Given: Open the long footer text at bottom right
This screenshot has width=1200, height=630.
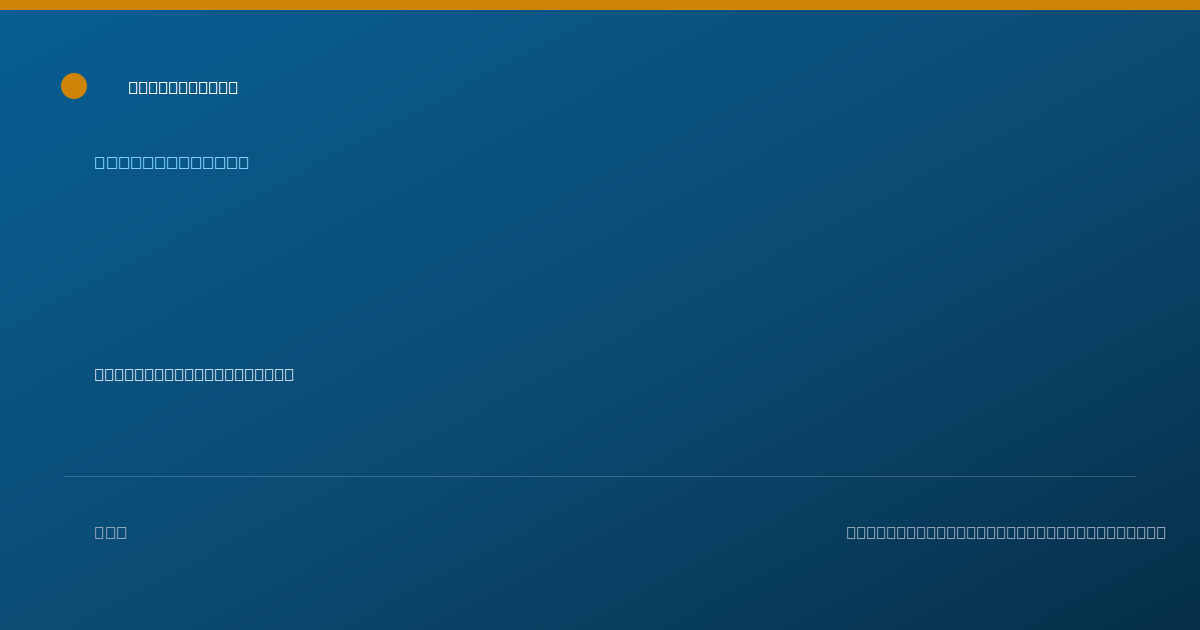Looking at the screenshot, I should (x=1006, y=532).
